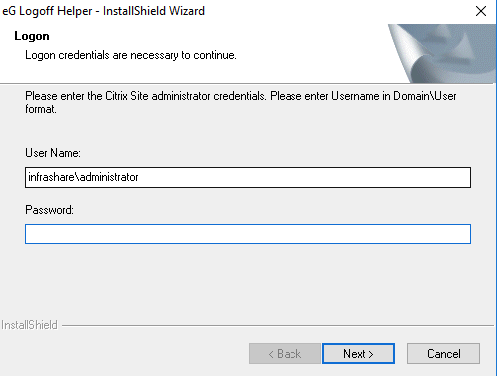
Task: Click the 'infrashare\administrator' text in username box
Action: 83,177
